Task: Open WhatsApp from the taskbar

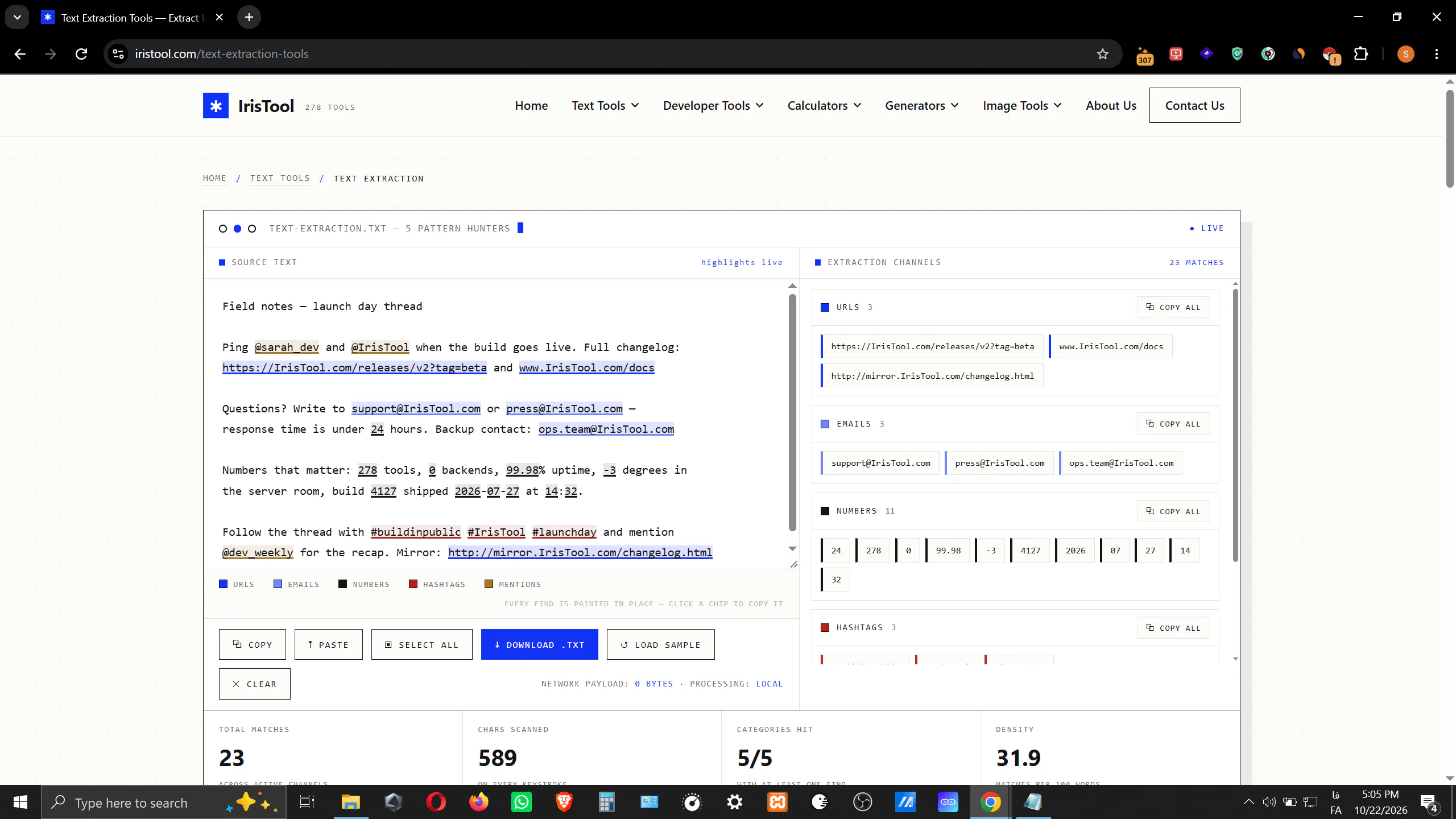Action: 522,803
